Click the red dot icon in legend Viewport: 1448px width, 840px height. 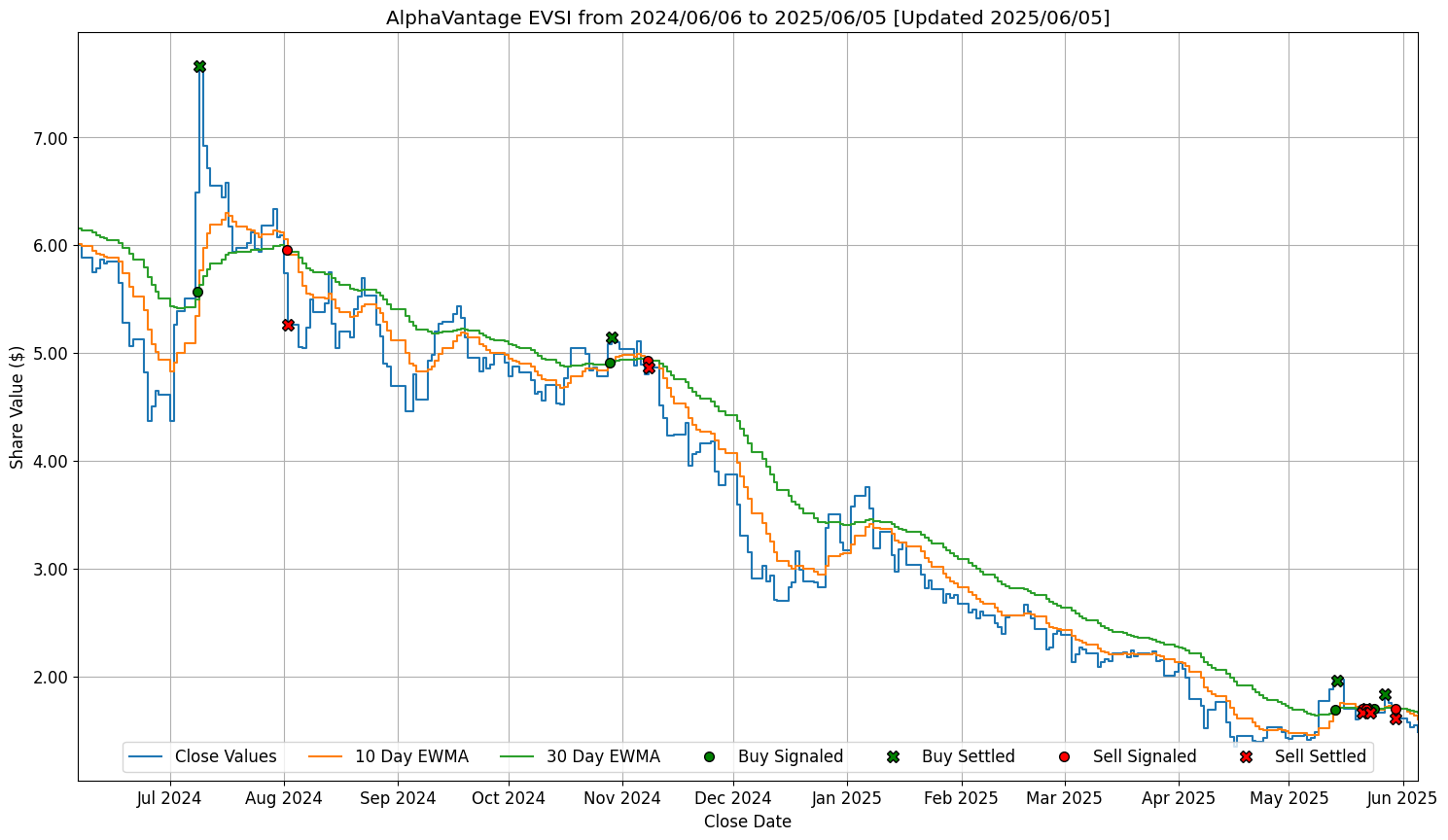(x=1064, y=756)
